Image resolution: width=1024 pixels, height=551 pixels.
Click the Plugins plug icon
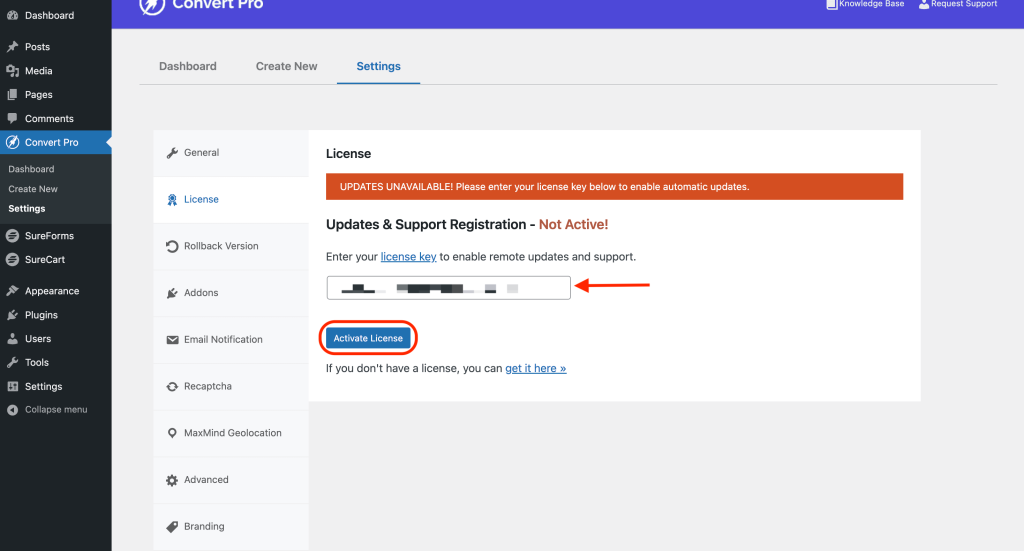click(12, 315)
